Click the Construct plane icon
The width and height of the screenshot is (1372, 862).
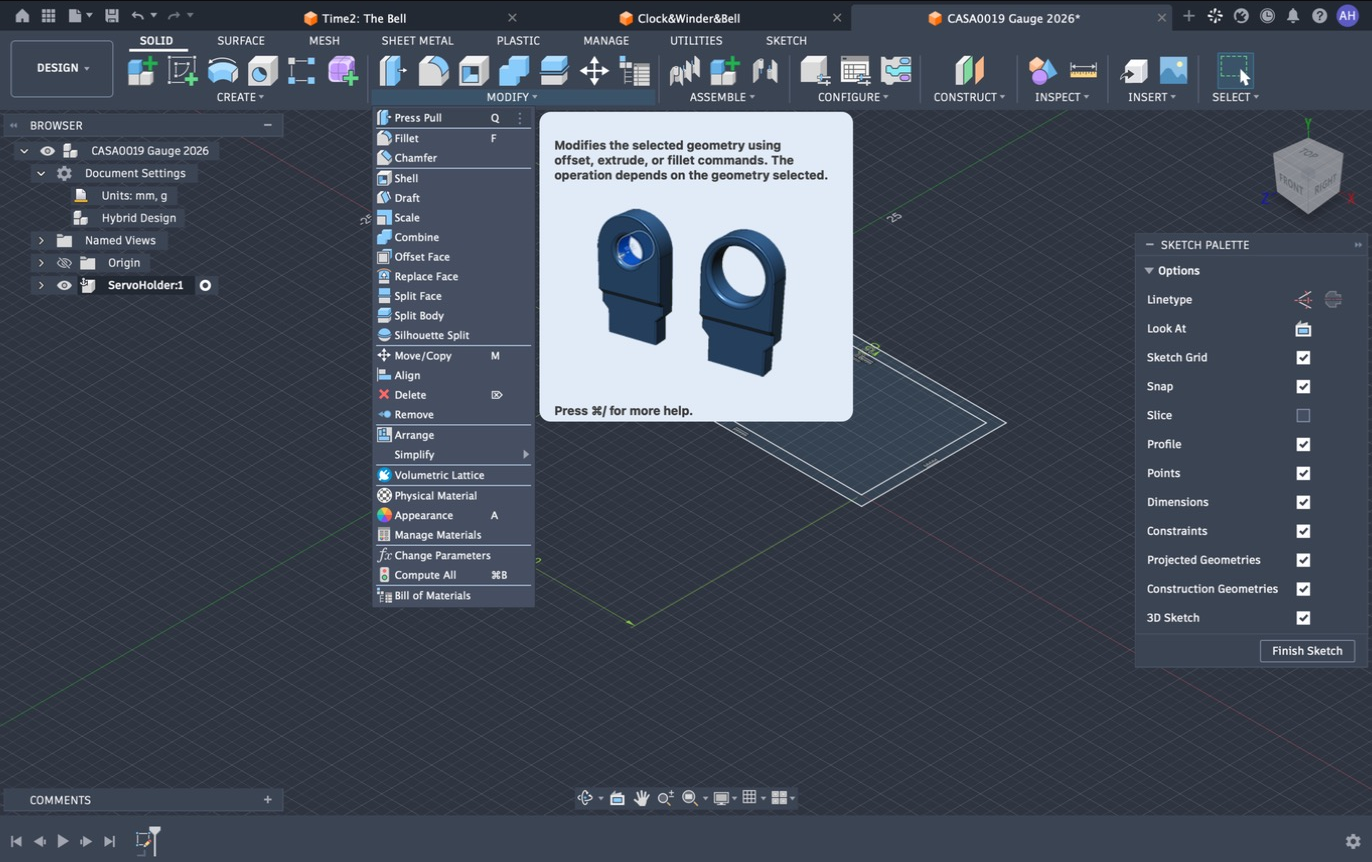(969, 70)
